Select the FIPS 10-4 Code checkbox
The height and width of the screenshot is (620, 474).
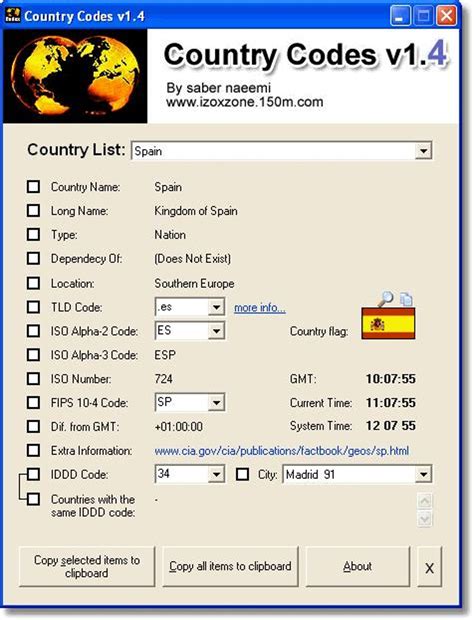[x=34, y=403]
